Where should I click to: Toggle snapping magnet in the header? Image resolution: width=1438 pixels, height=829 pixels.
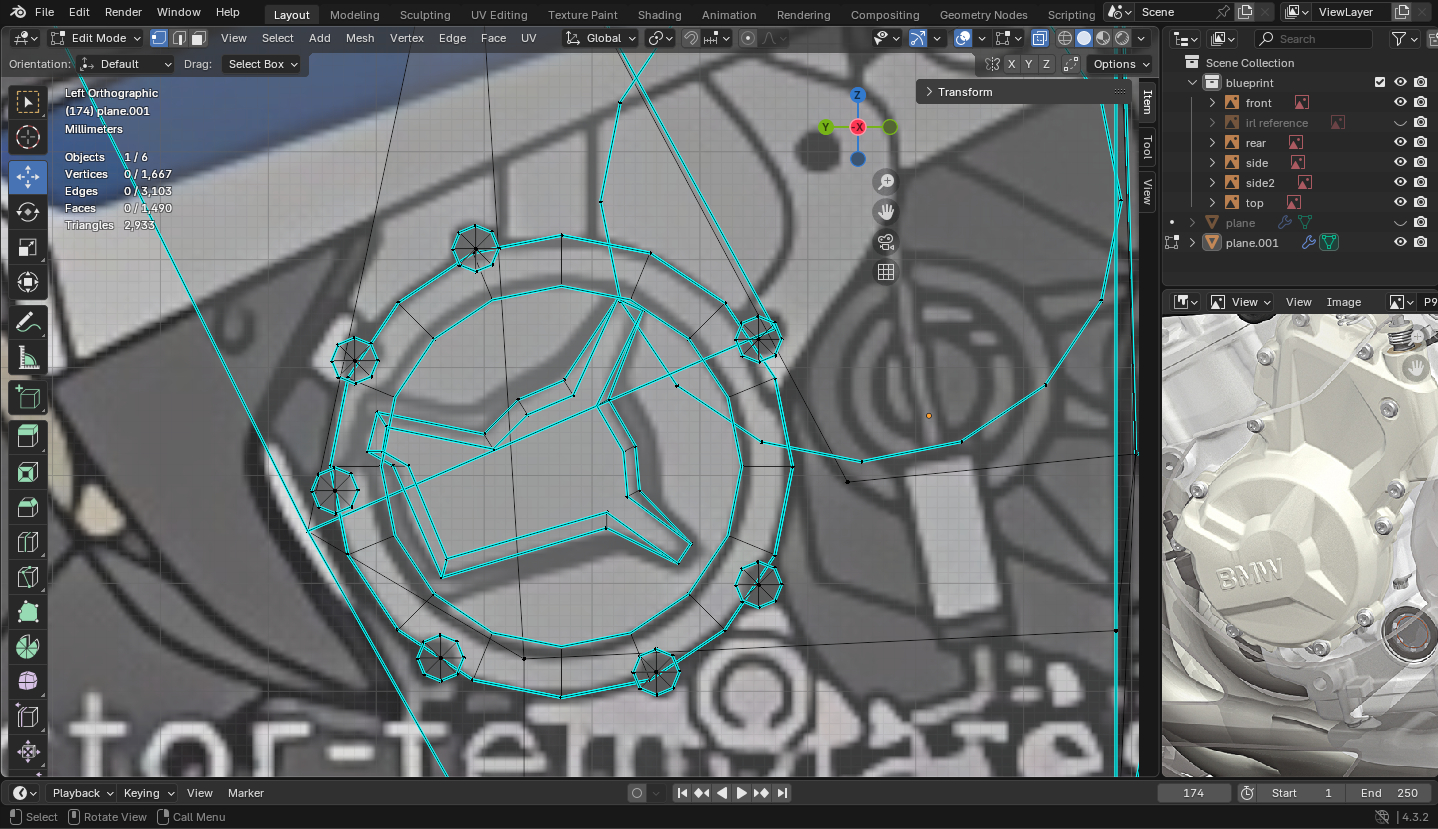pos(691,38)
